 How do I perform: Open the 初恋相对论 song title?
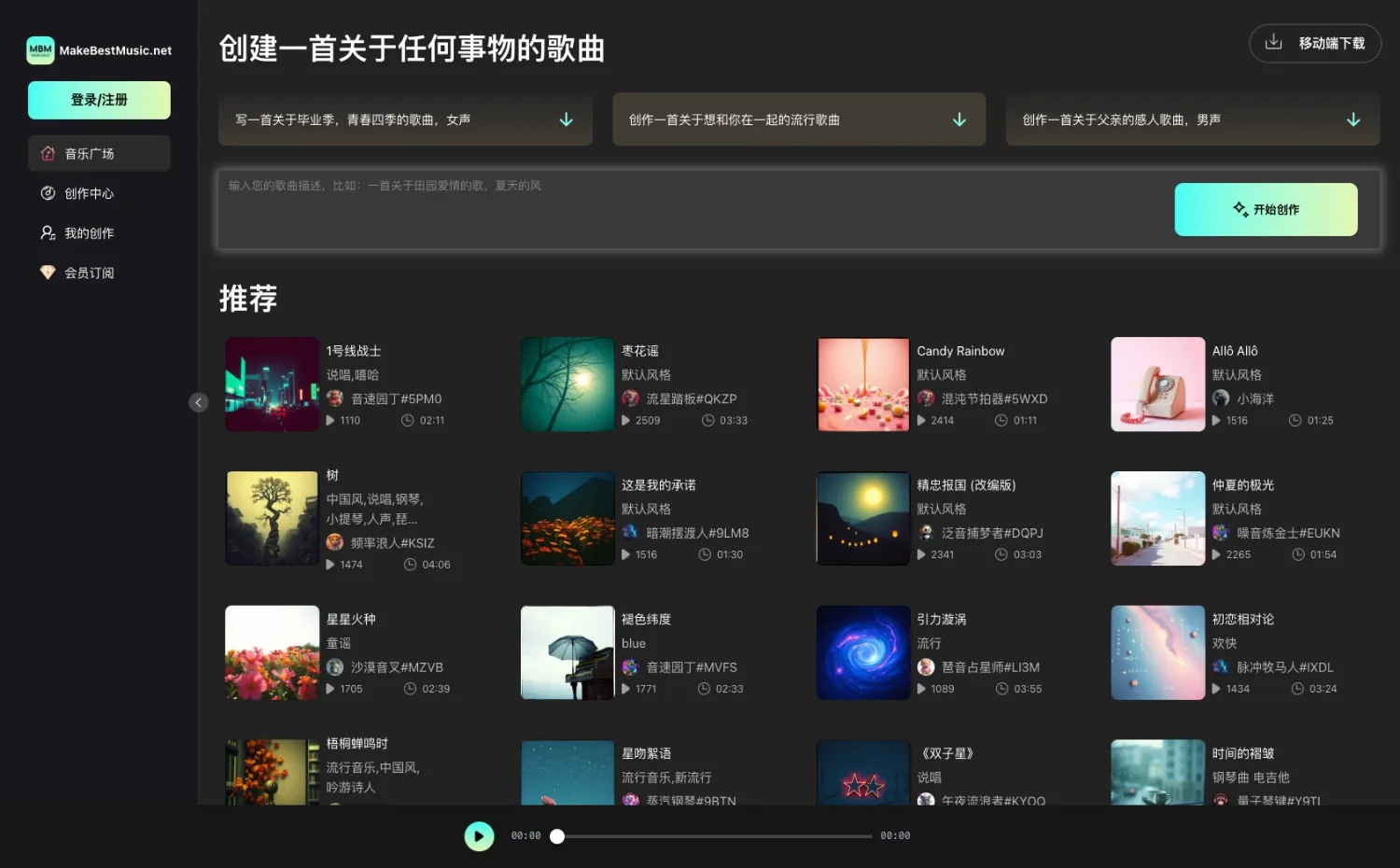tap(1243, 620)
